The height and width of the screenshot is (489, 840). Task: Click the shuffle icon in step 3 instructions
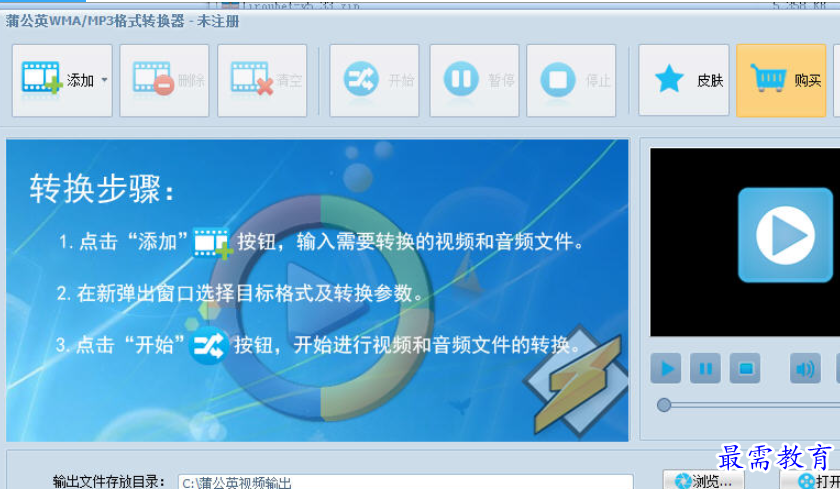209,345
